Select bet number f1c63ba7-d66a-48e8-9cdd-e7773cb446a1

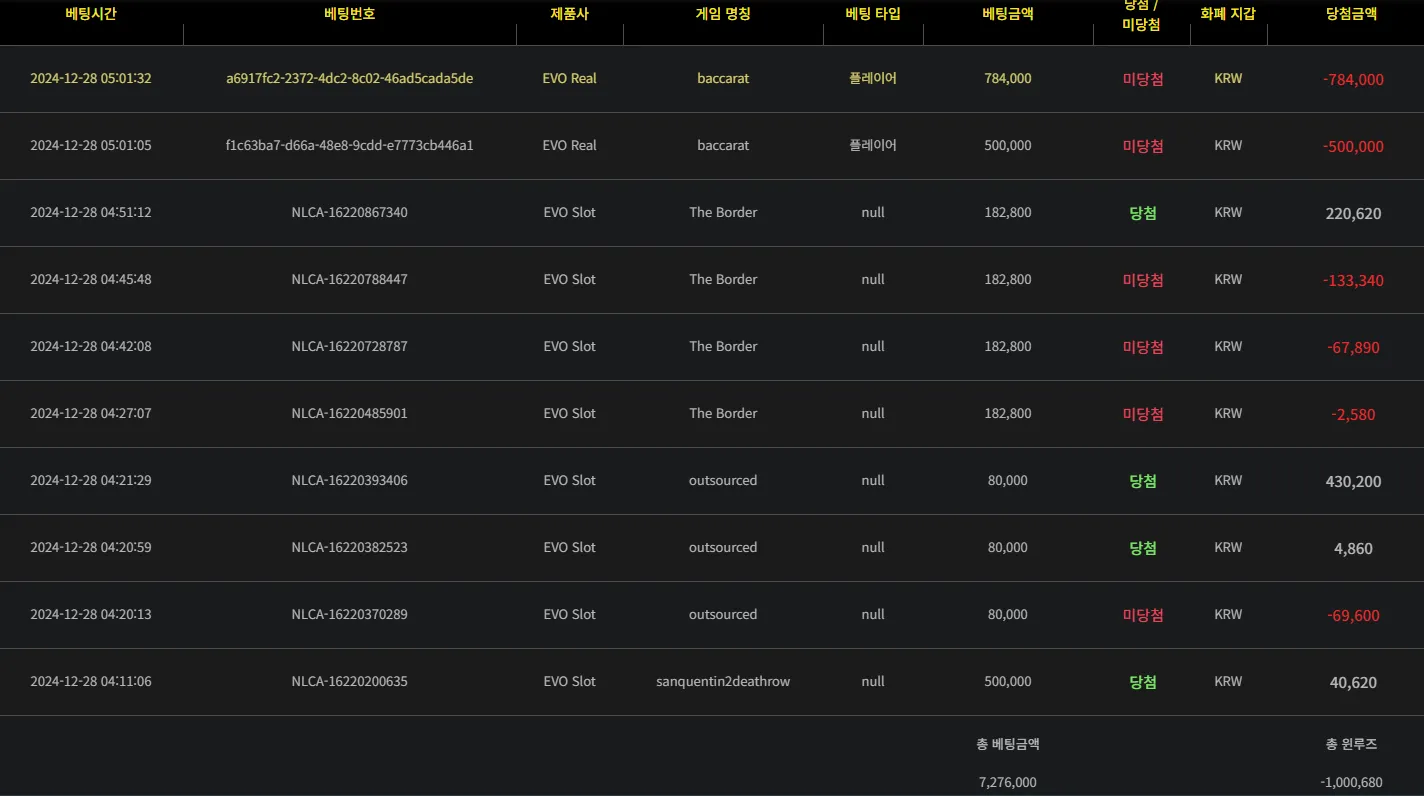coord(350,145)
